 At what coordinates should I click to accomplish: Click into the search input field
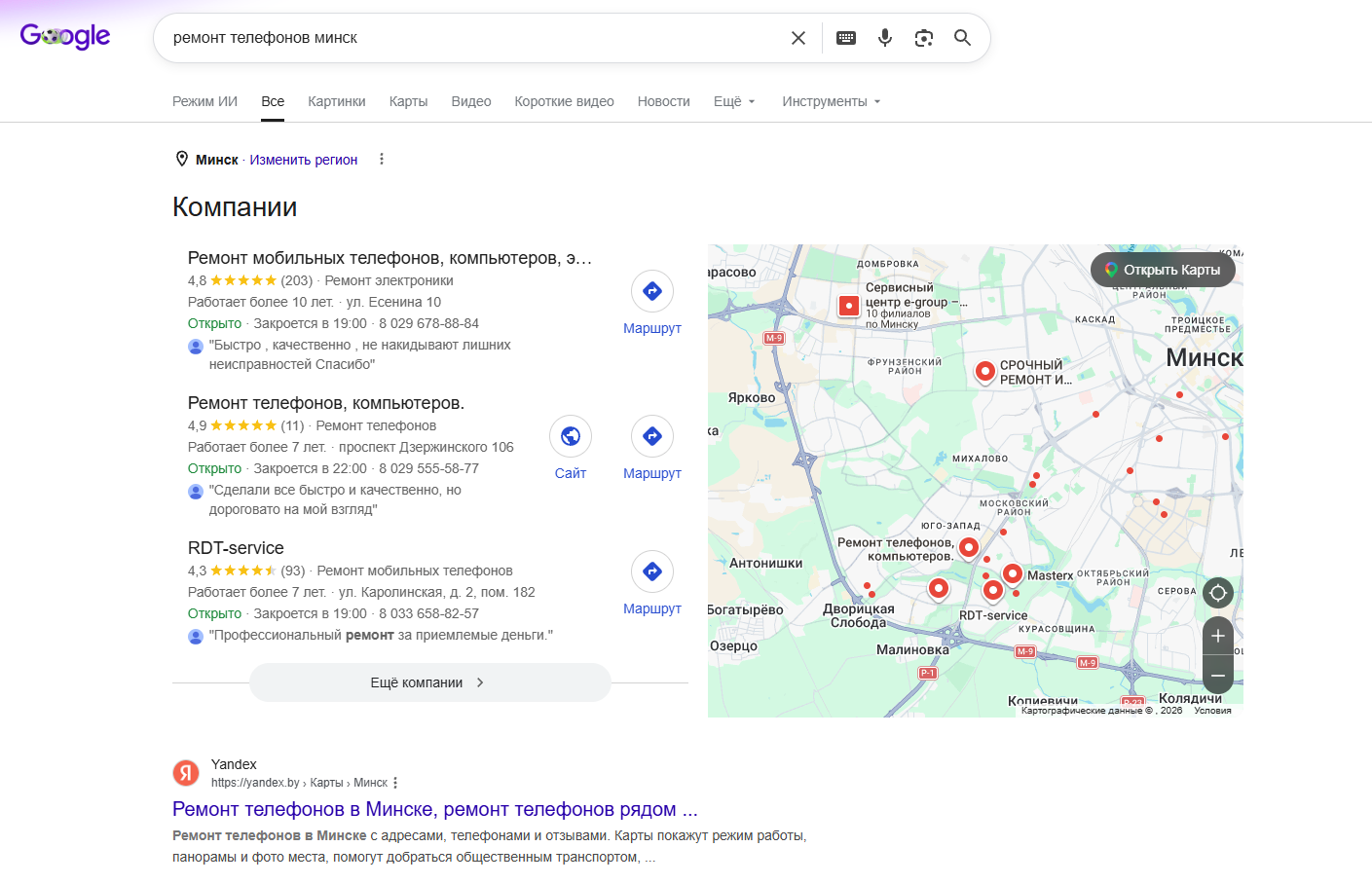tap(475, 38)
